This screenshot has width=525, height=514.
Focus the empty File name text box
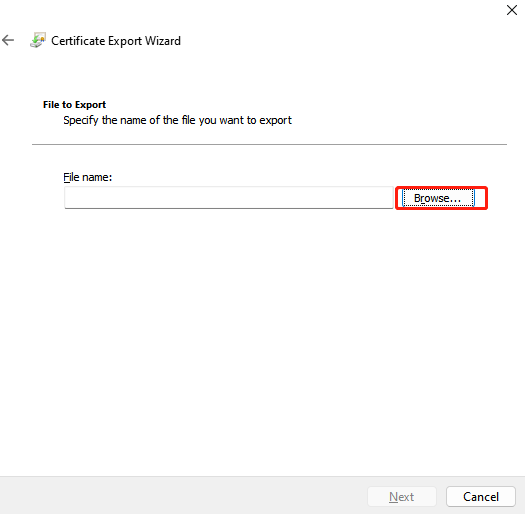click(229, 198)
